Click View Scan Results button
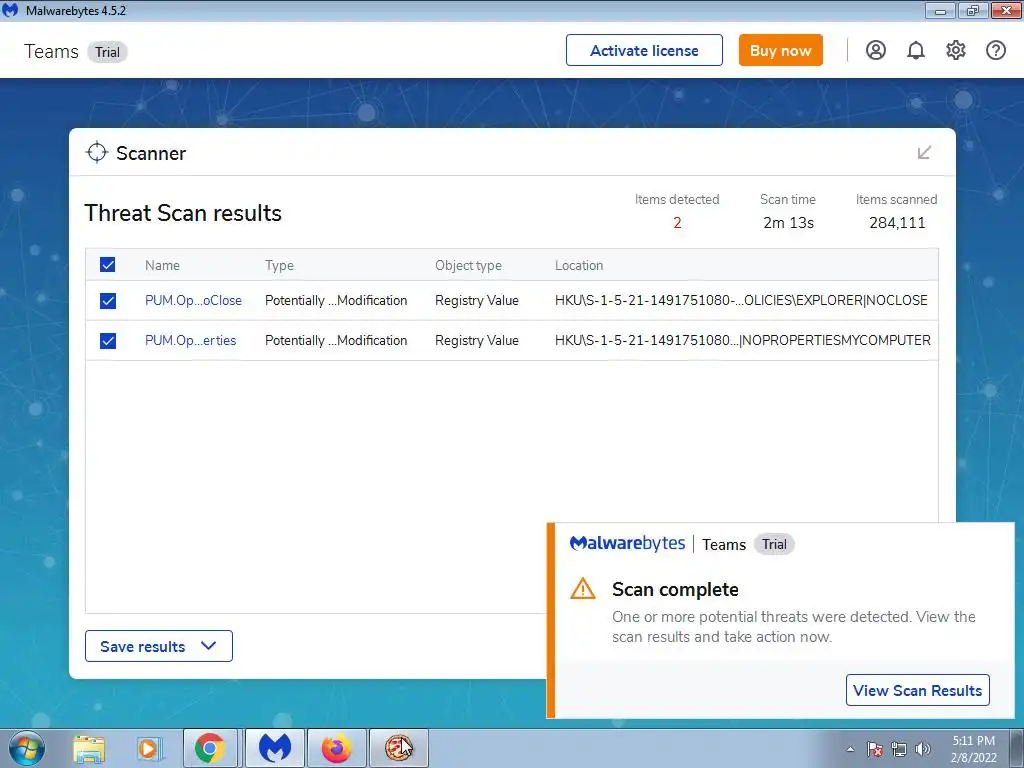 point(917,690)
